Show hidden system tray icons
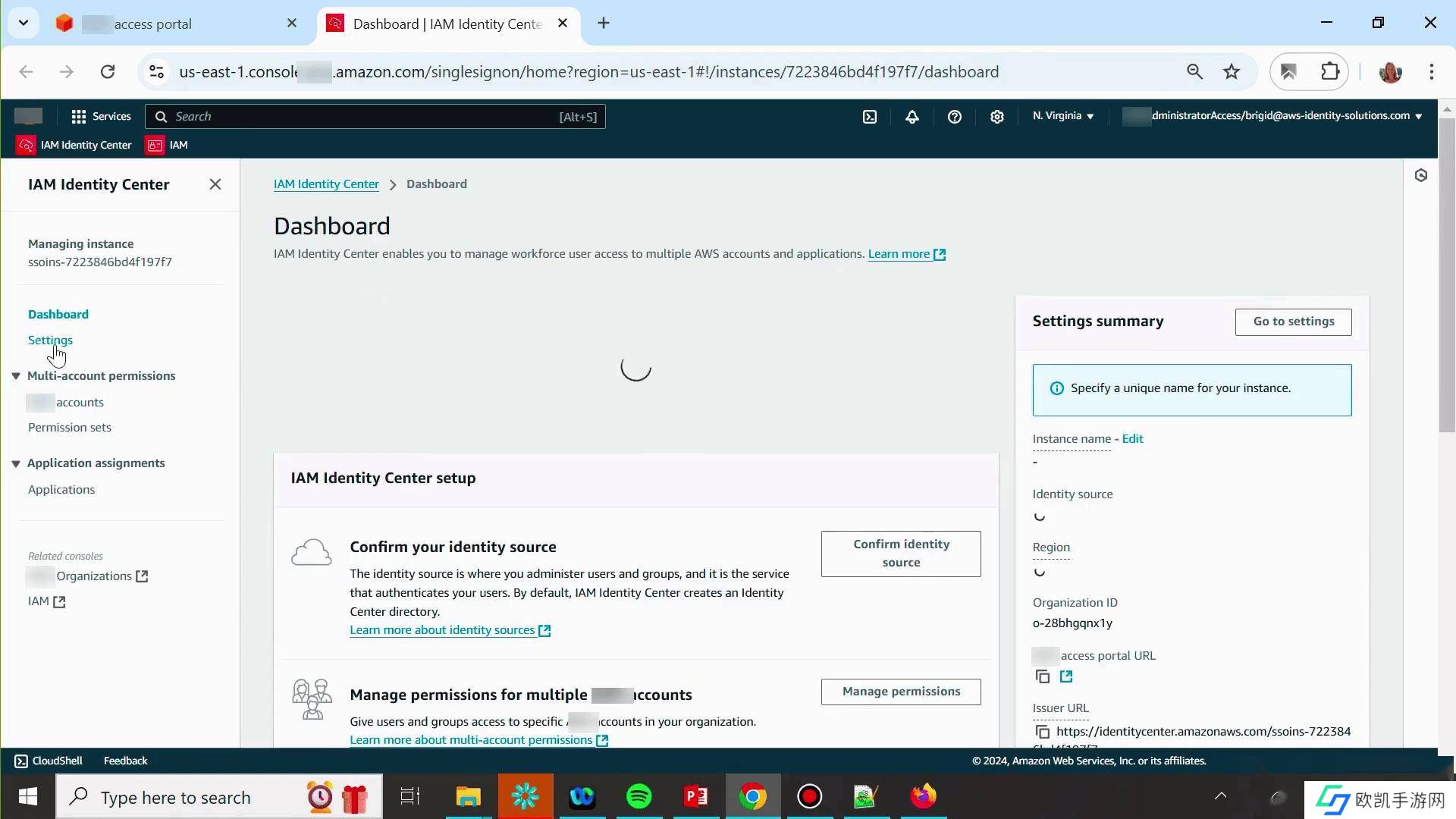 click(x=1220, y=795)
